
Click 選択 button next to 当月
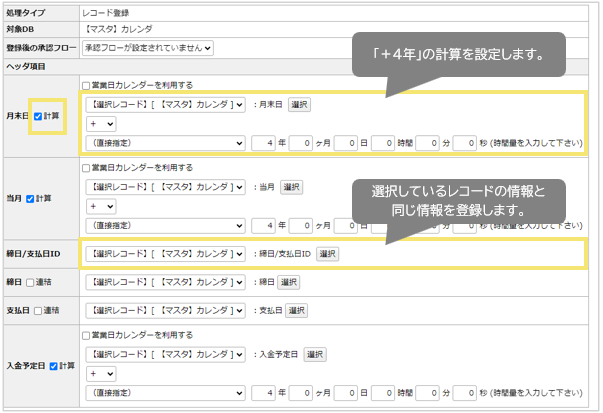point(291,187)
